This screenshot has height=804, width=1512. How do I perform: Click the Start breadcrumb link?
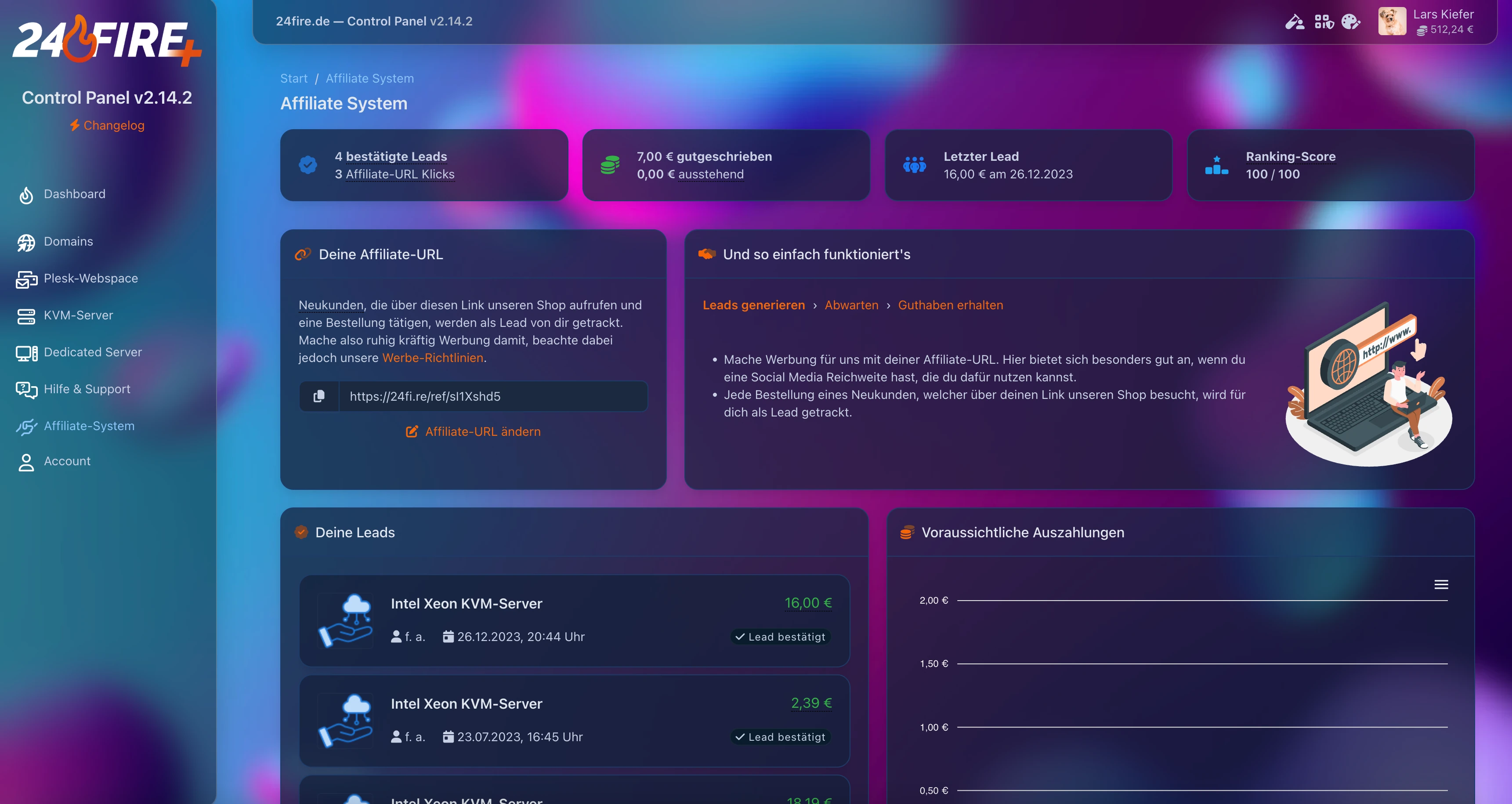click(293, 78)
